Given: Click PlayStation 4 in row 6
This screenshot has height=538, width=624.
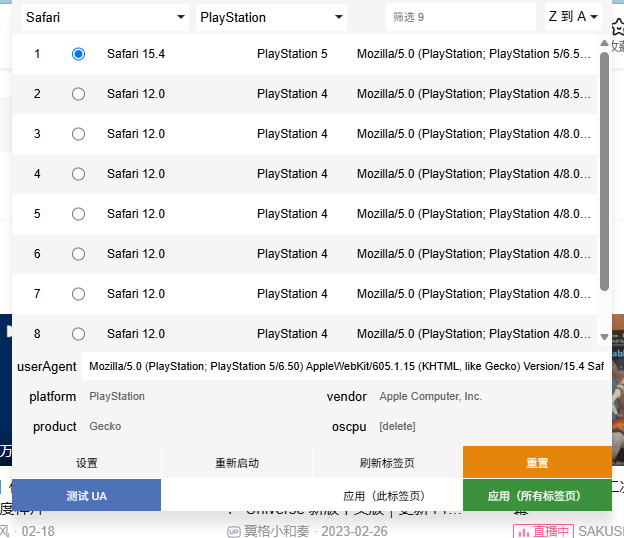Looking at the screenshot, I should pos(292,254).
